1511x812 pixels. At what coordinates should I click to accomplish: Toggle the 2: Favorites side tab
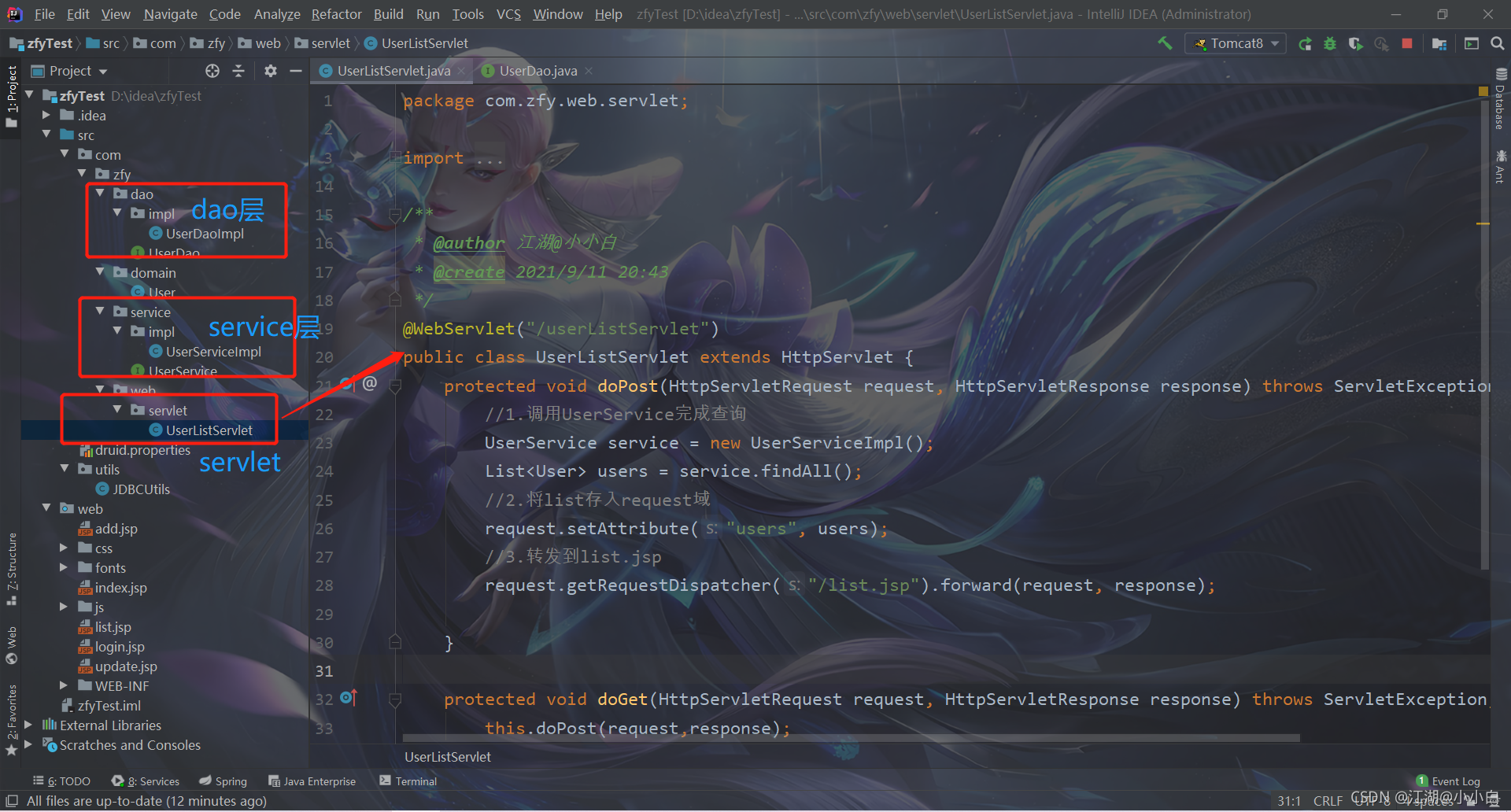pos(11,720)
